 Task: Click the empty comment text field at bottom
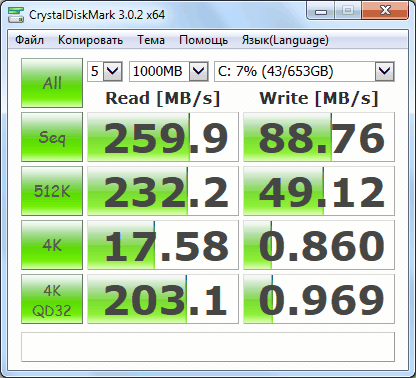point(208,347)
